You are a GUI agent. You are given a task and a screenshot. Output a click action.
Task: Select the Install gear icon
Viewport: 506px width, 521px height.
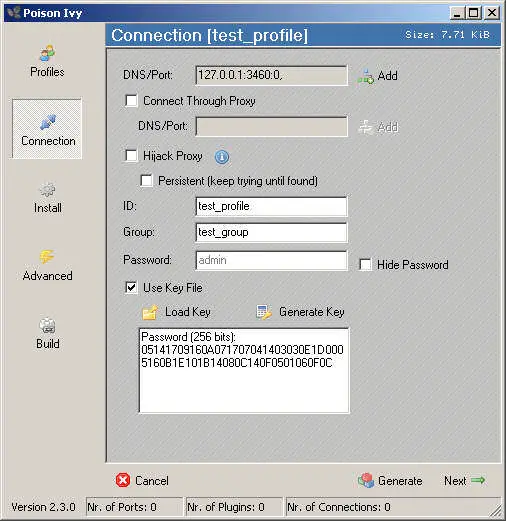tap(48, 190)
